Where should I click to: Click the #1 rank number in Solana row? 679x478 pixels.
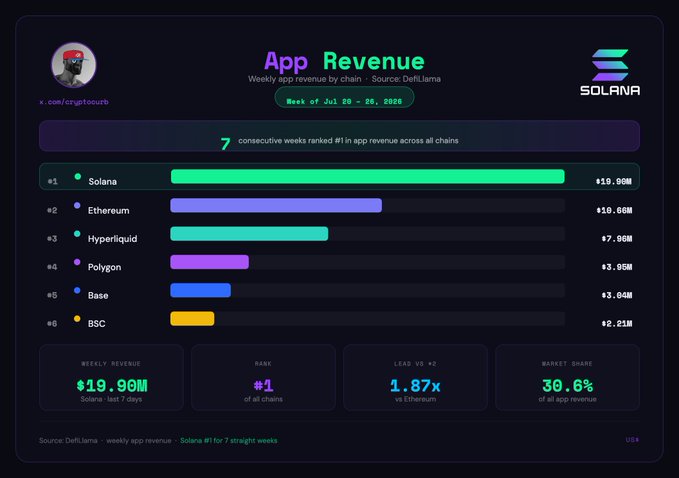coord(52,181)
